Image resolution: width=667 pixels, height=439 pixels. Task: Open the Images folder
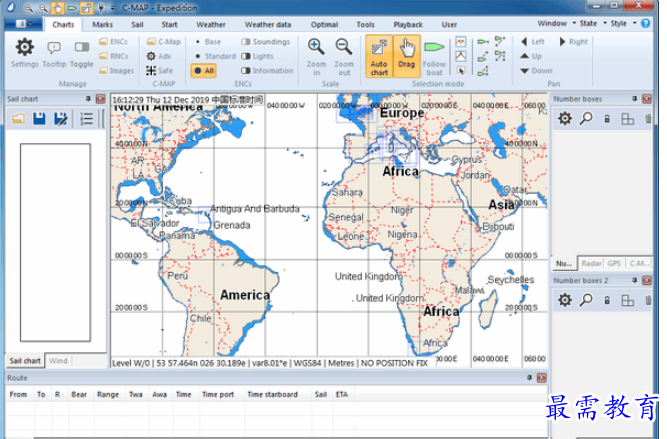click(116, 71)
